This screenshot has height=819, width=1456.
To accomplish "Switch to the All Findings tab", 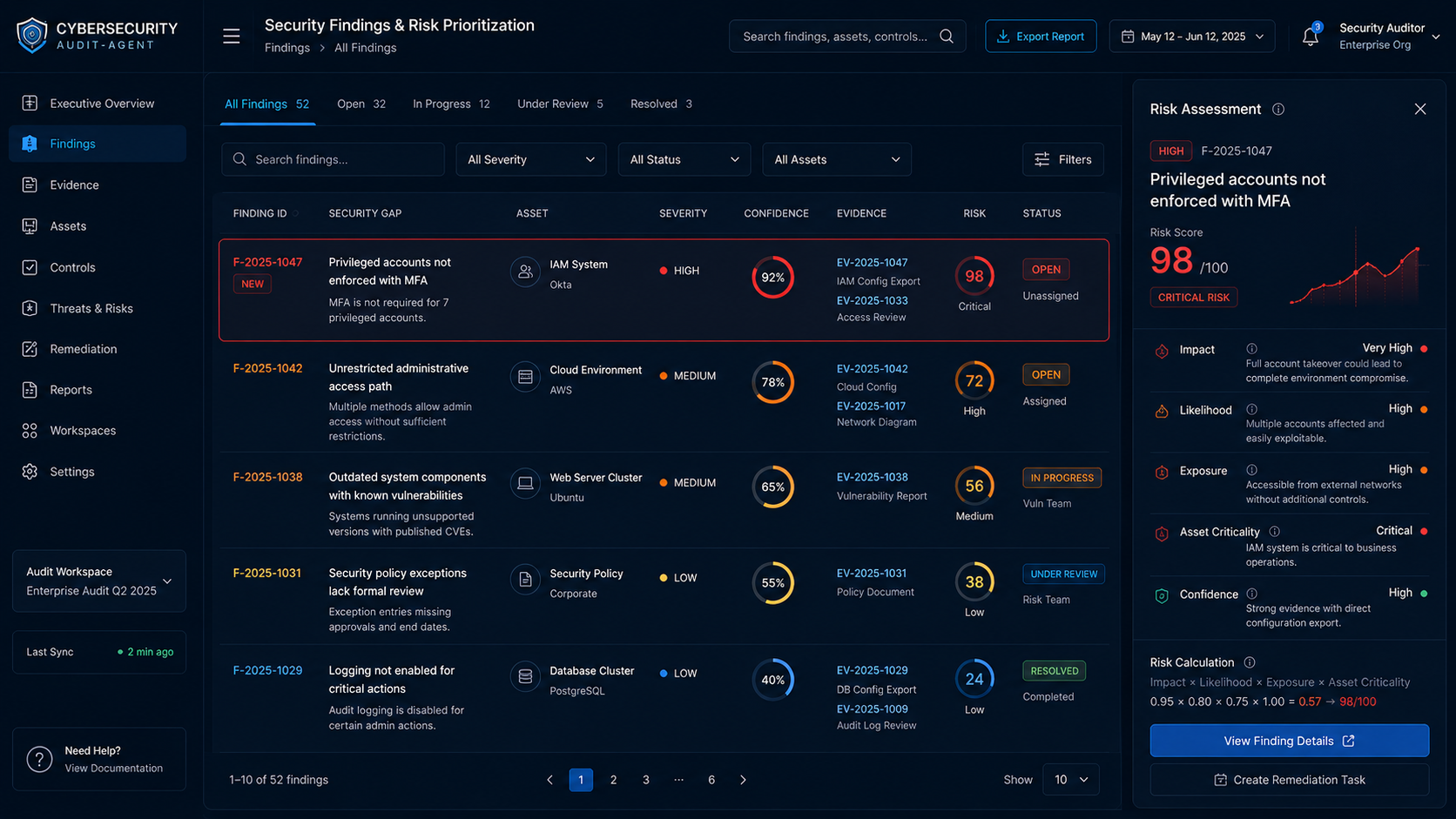I will click(x=266, y=104).
